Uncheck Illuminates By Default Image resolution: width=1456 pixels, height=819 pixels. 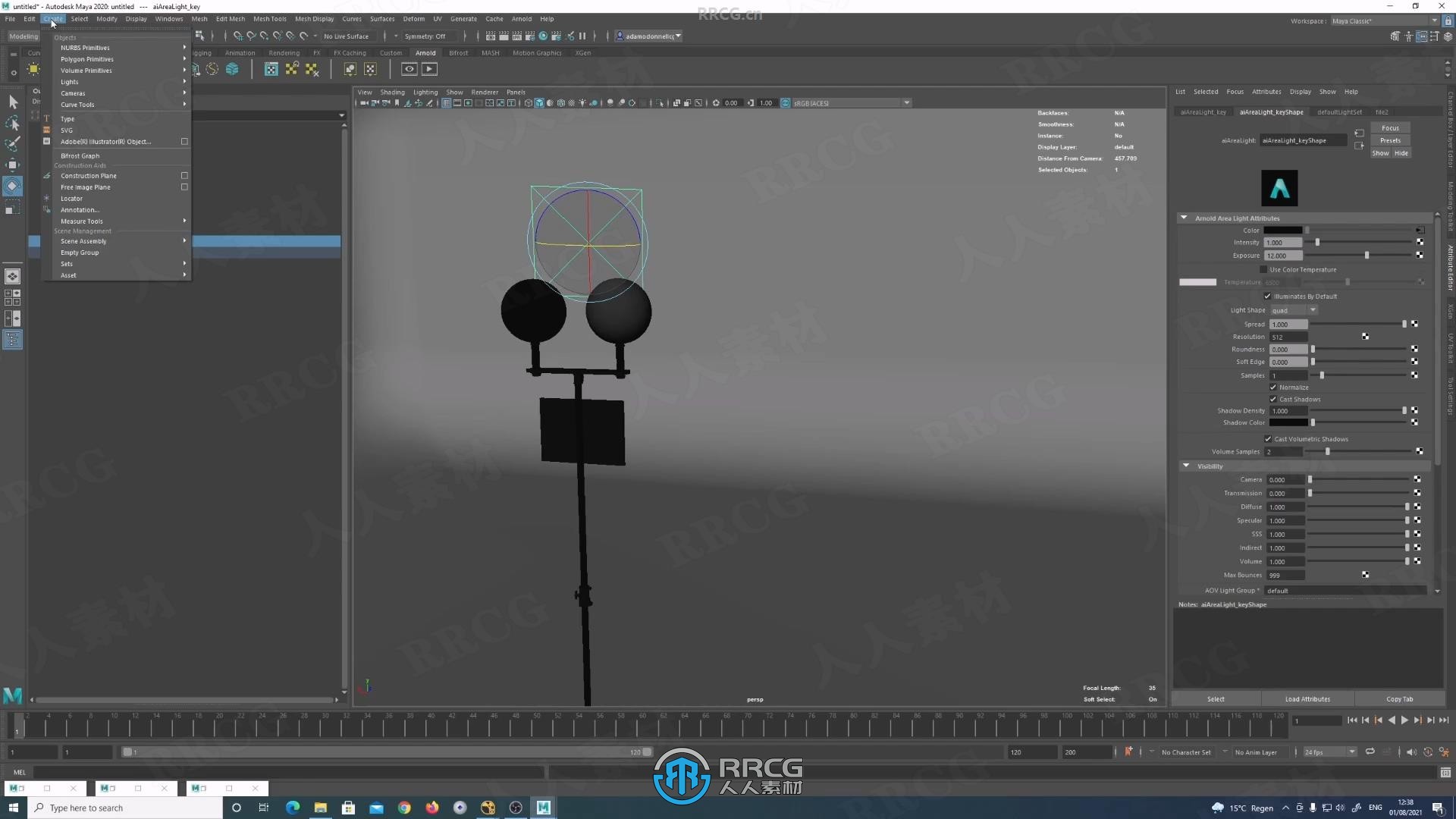1267,296
